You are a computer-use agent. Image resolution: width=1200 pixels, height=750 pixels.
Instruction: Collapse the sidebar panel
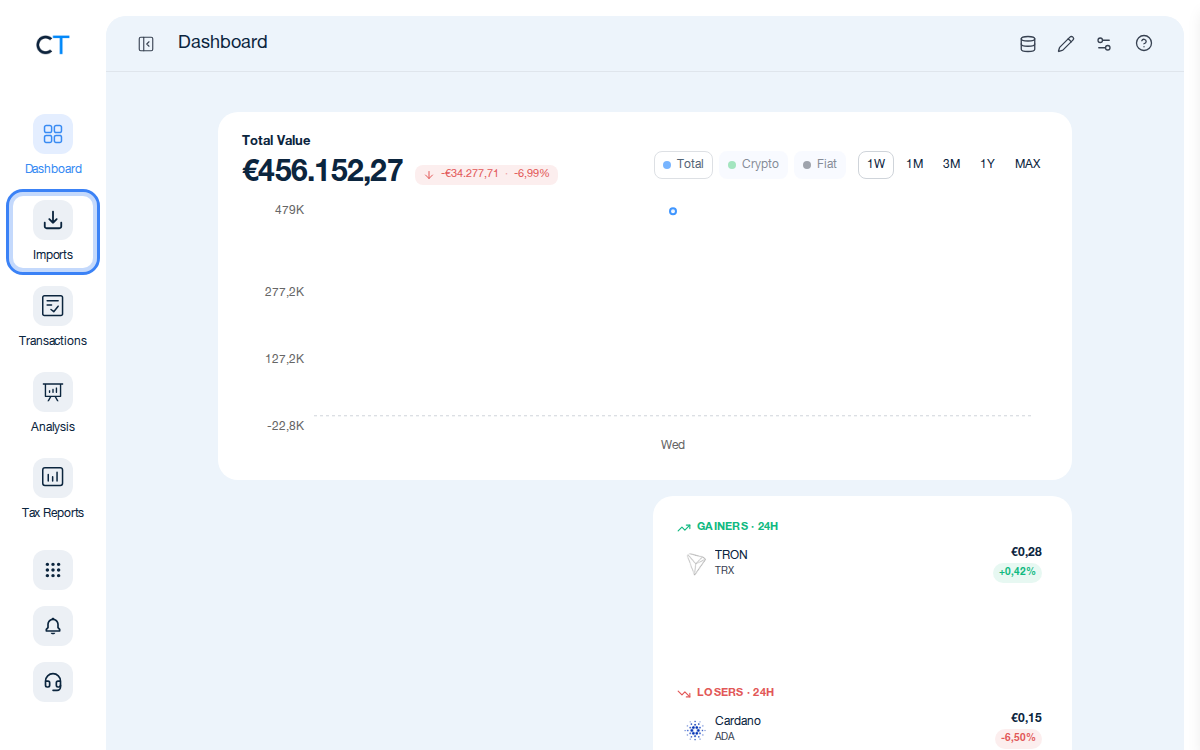click(x=146, y=44)
